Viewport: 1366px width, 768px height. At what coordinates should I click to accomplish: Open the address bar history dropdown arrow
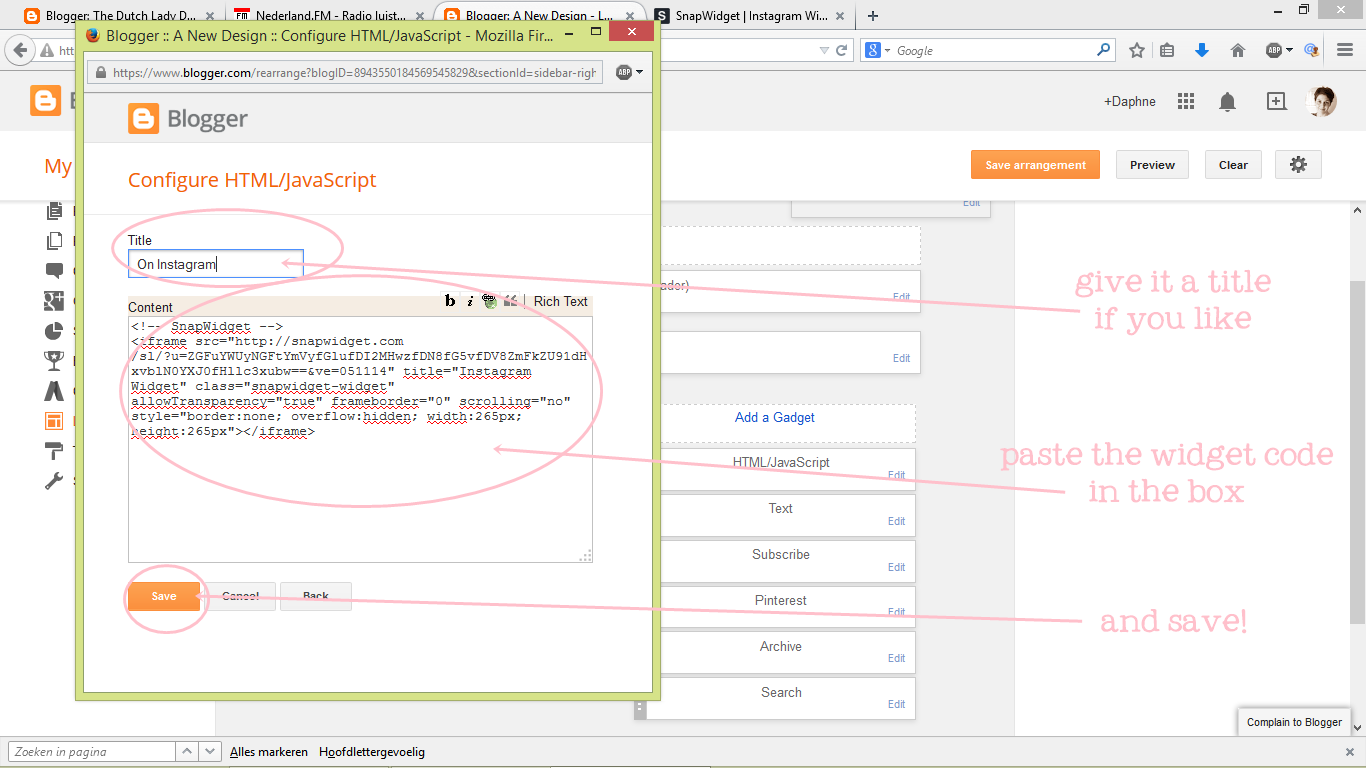824,50
